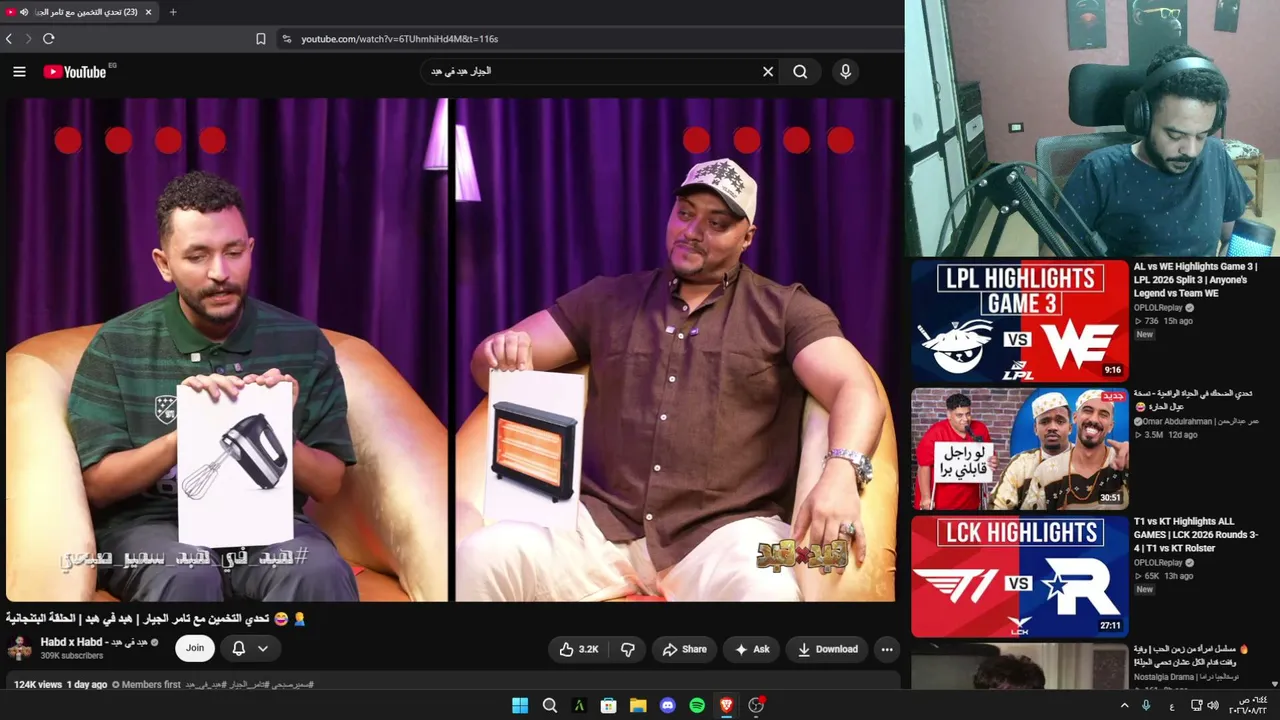Open Spotify from the taskbar
This screenshot has height=720, width=1280.
point(697,705)
